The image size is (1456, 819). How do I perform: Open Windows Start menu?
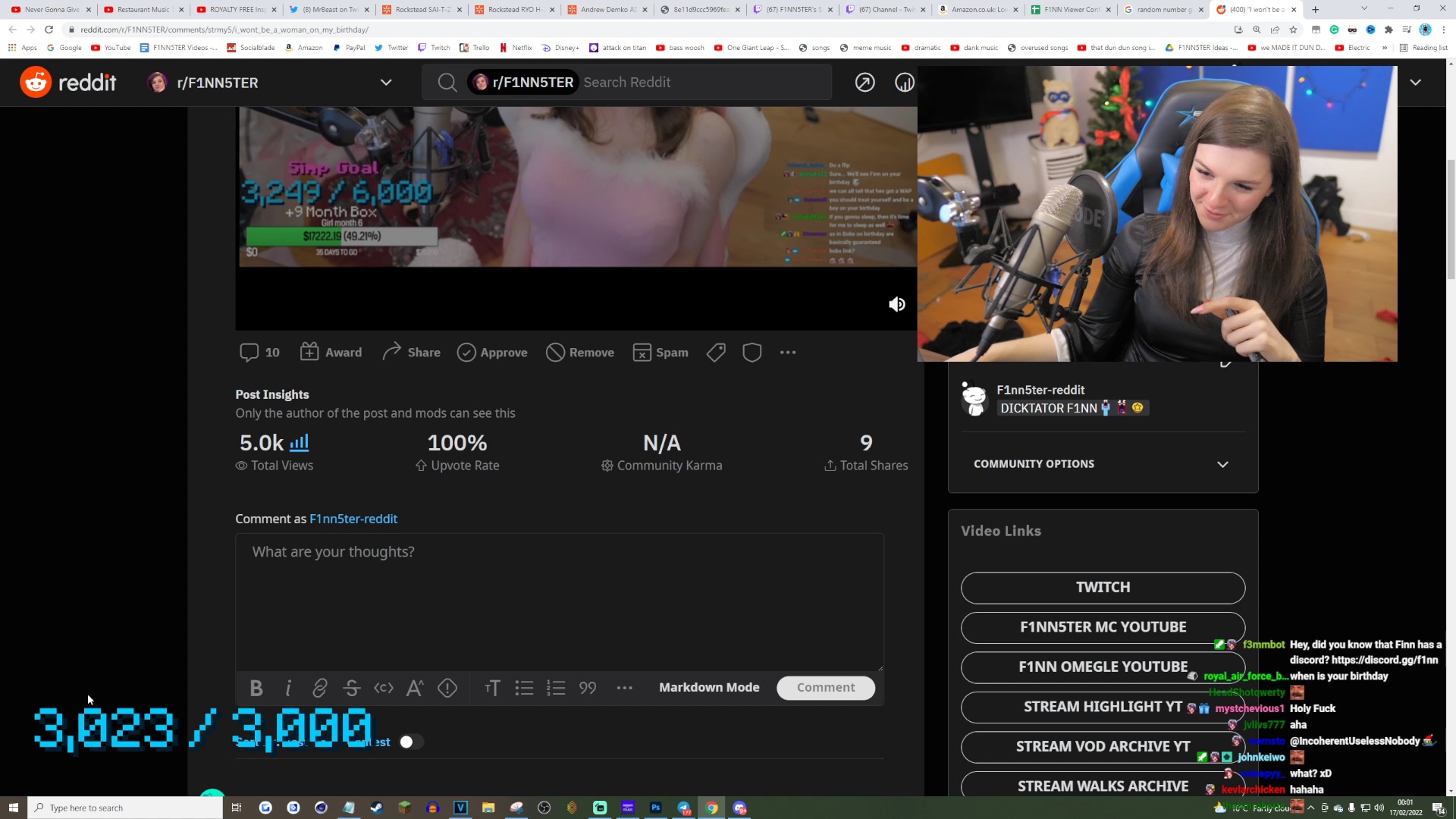[x=13, y=808]
